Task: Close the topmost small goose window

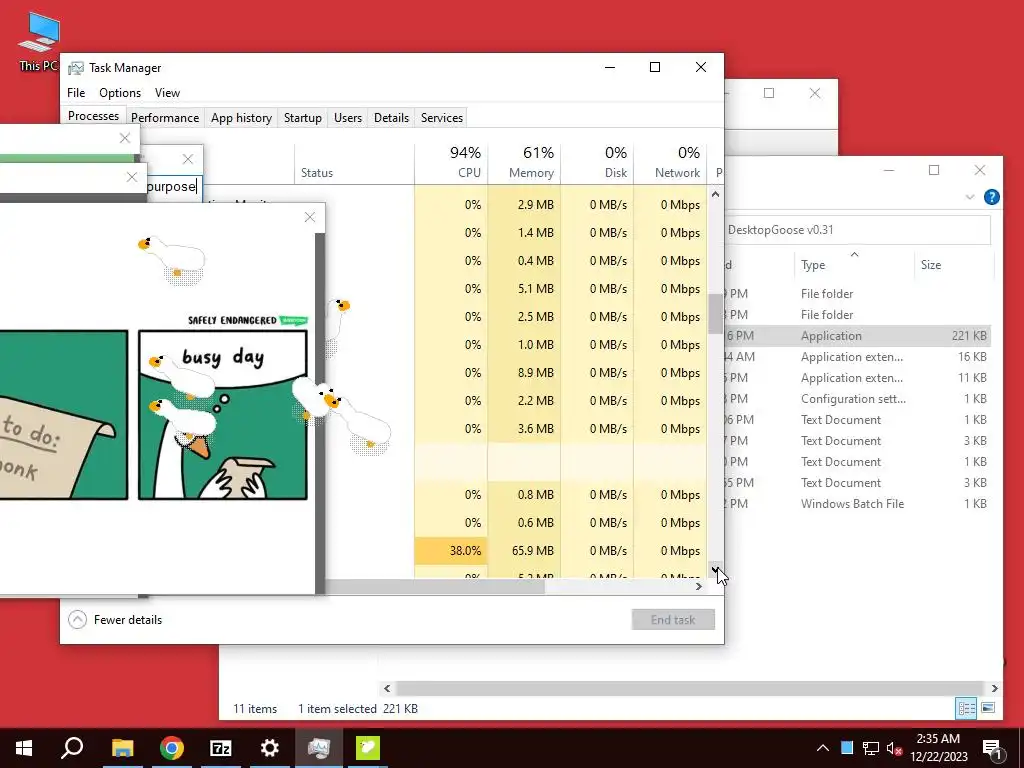Action: [x=125, y=138]
